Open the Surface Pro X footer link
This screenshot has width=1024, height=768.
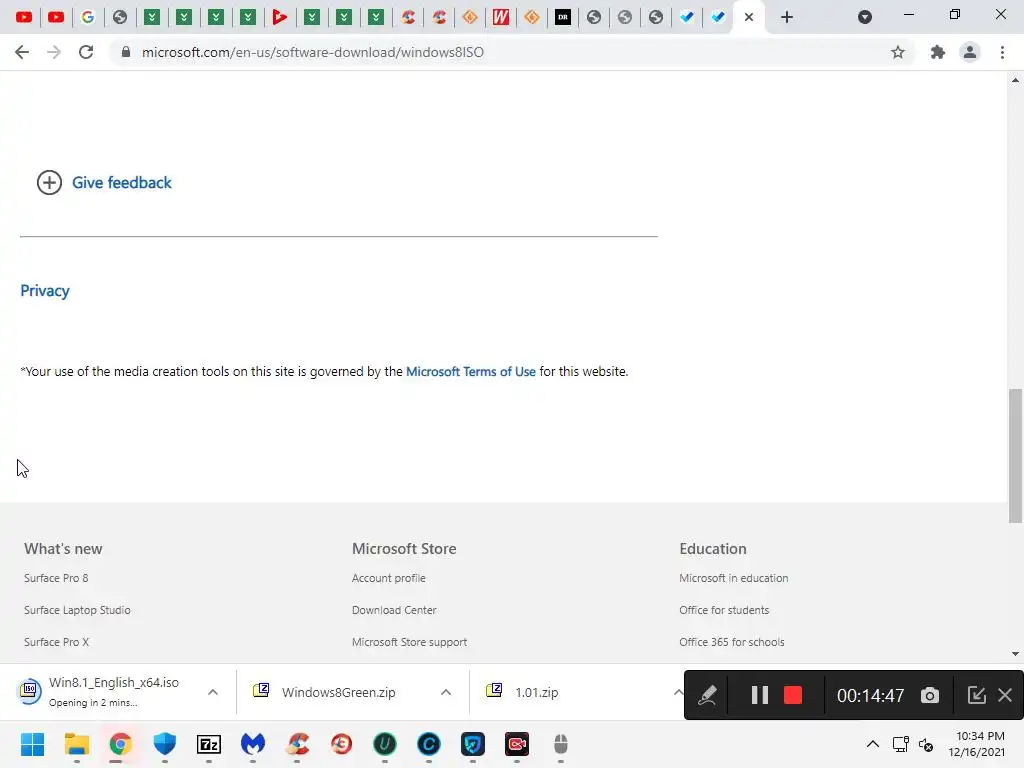pos(56,642)
